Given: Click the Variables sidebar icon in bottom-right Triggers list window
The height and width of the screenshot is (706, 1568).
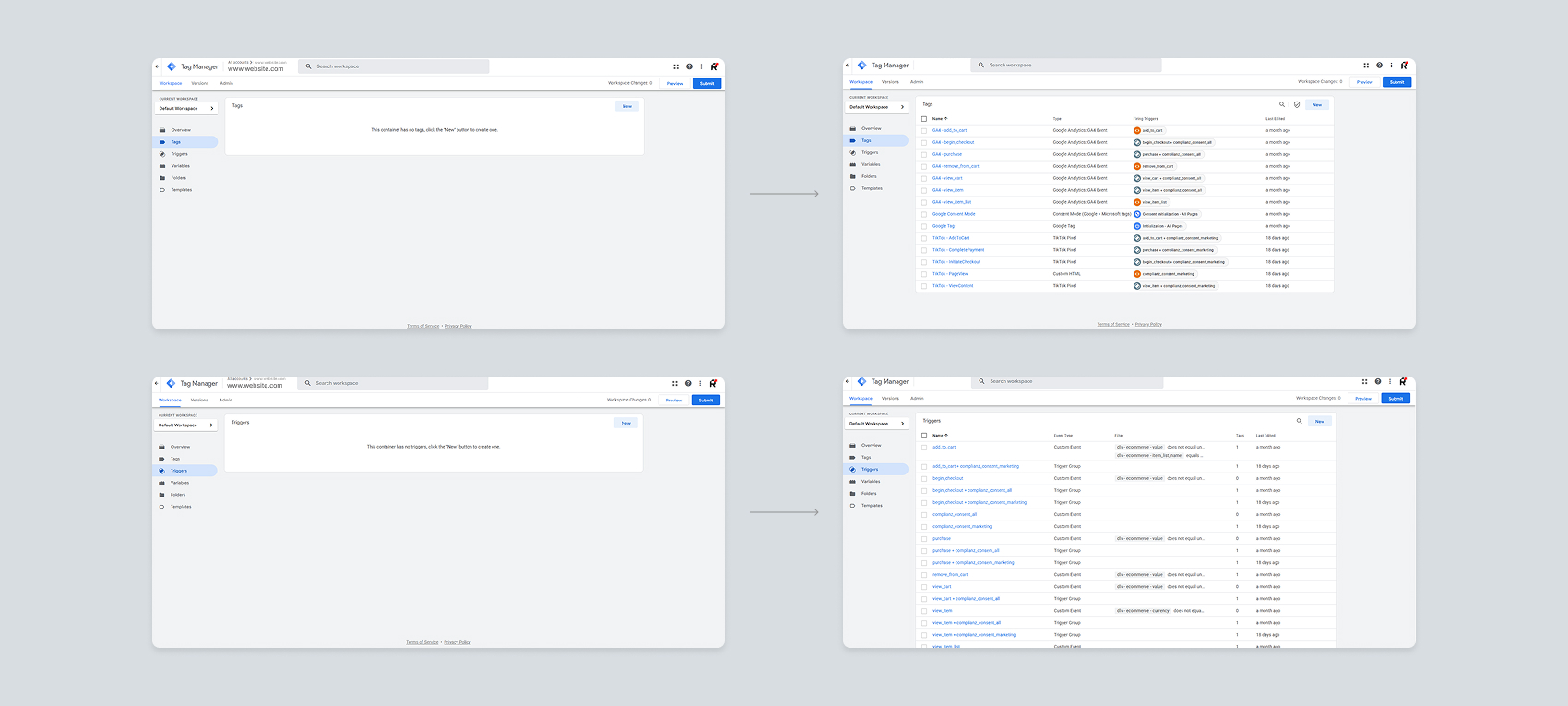Looking at the screenshot, I should point(853,482).
